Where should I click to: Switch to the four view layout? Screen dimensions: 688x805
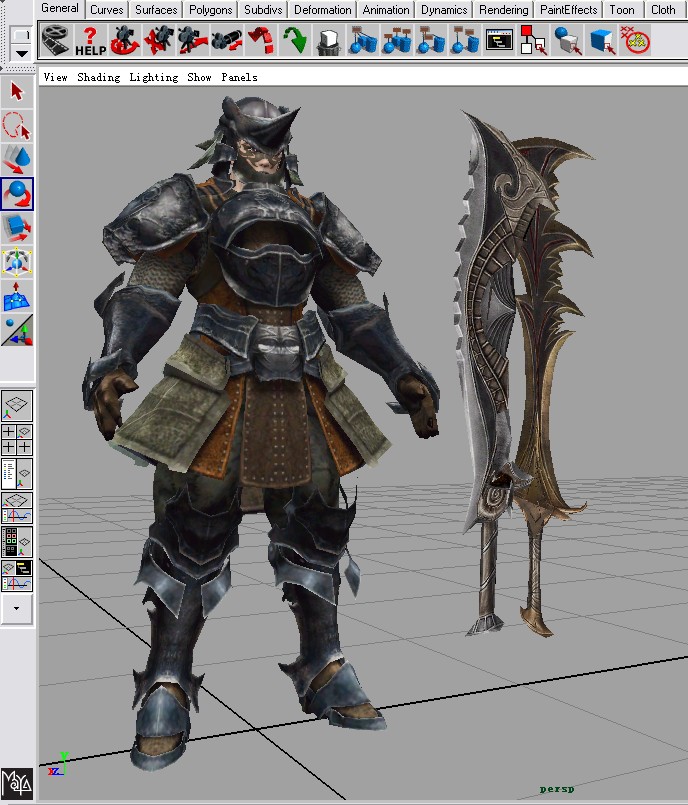click(x=17, y=439)
